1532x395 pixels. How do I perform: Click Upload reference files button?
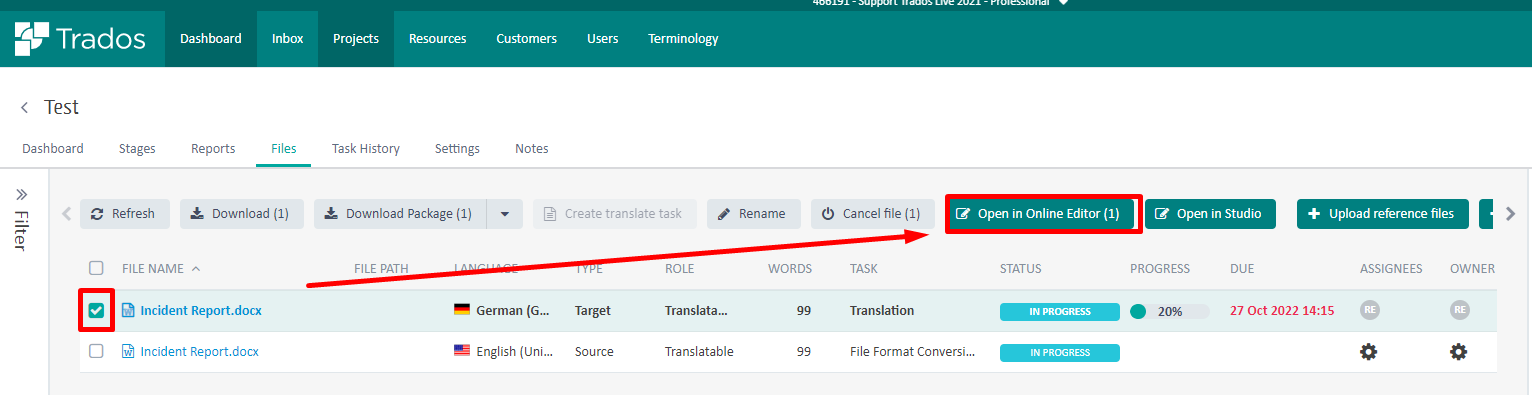[x=1382, y=213]
